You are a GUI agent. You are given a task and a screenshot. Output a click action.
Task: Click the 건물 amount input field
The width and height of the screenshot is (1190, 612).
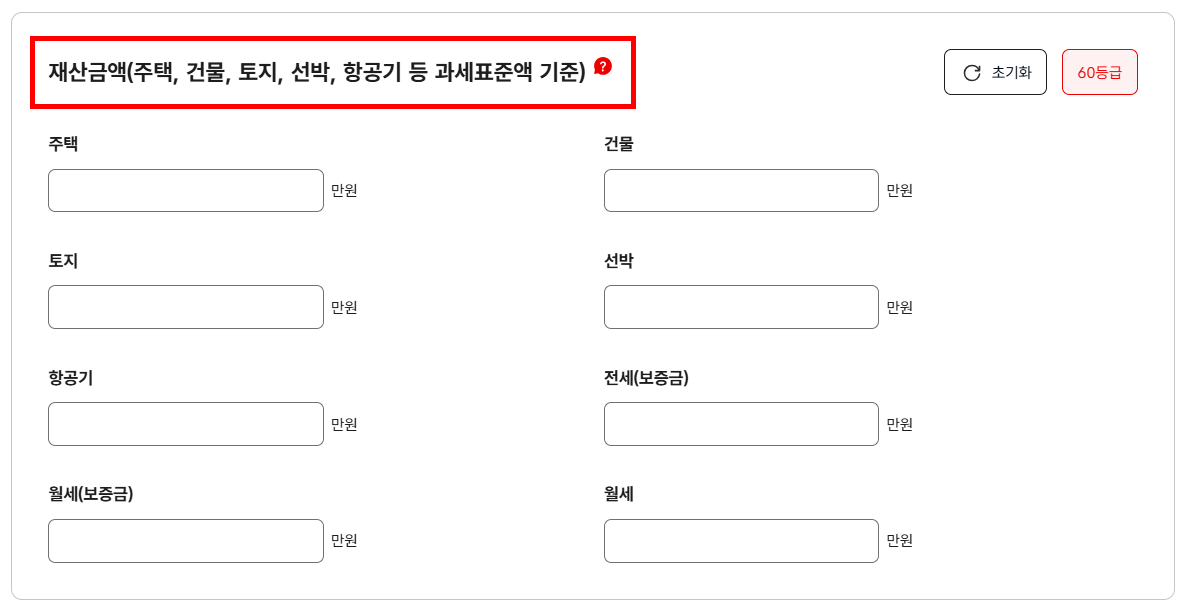(x=740, y=190)
